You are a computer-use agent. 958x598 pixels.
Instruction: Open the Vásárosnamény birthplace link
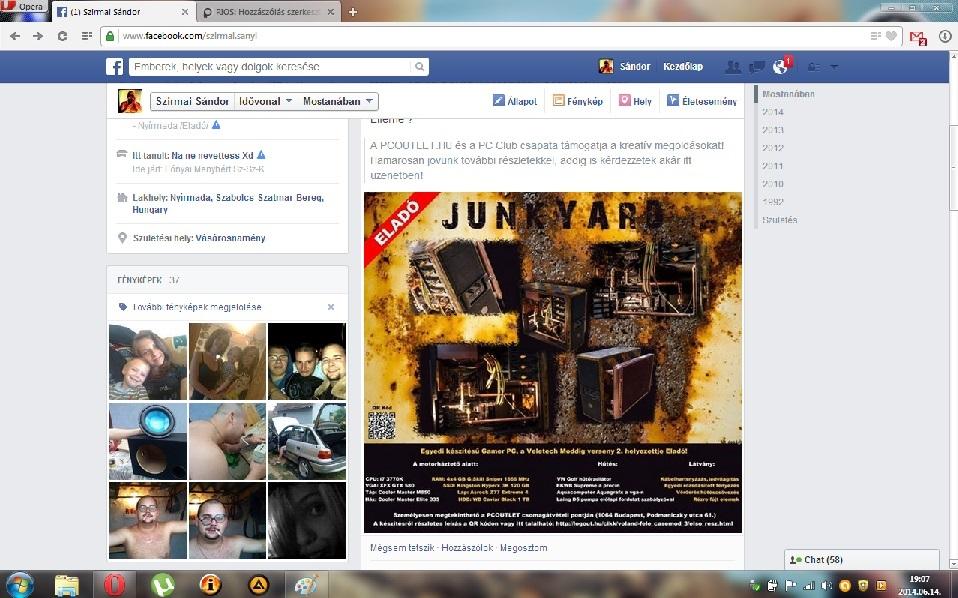pyautogui.click(x=230, y=238)
